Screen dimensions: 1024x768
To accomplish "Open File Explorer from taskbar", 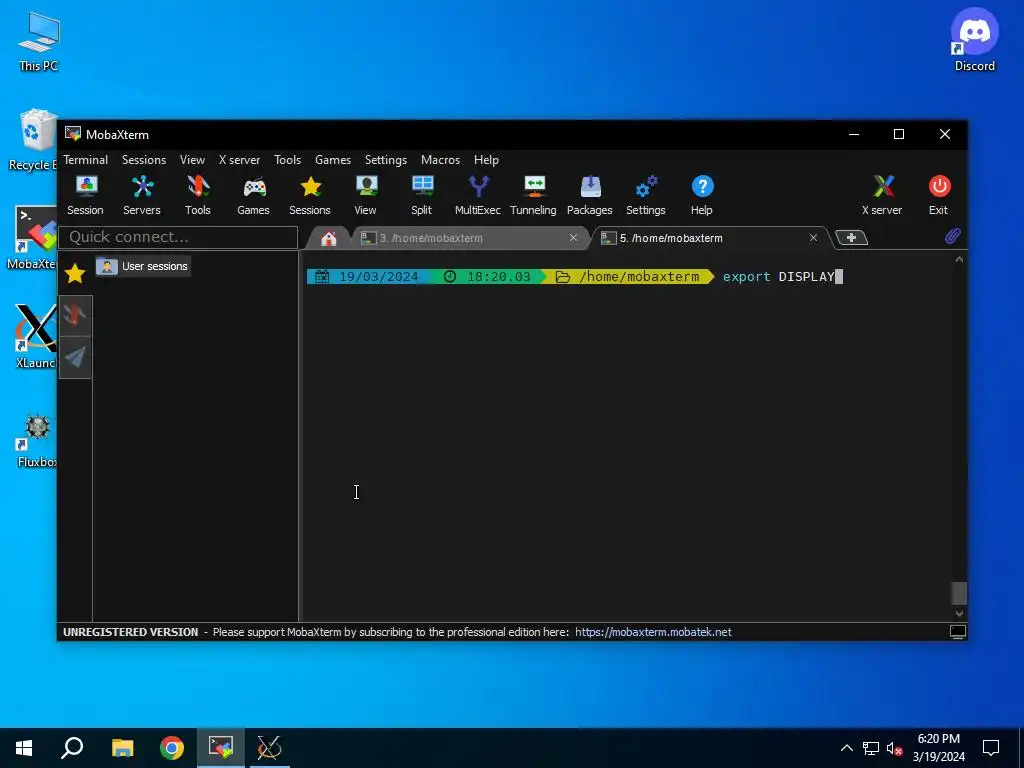I will (122, 748).
